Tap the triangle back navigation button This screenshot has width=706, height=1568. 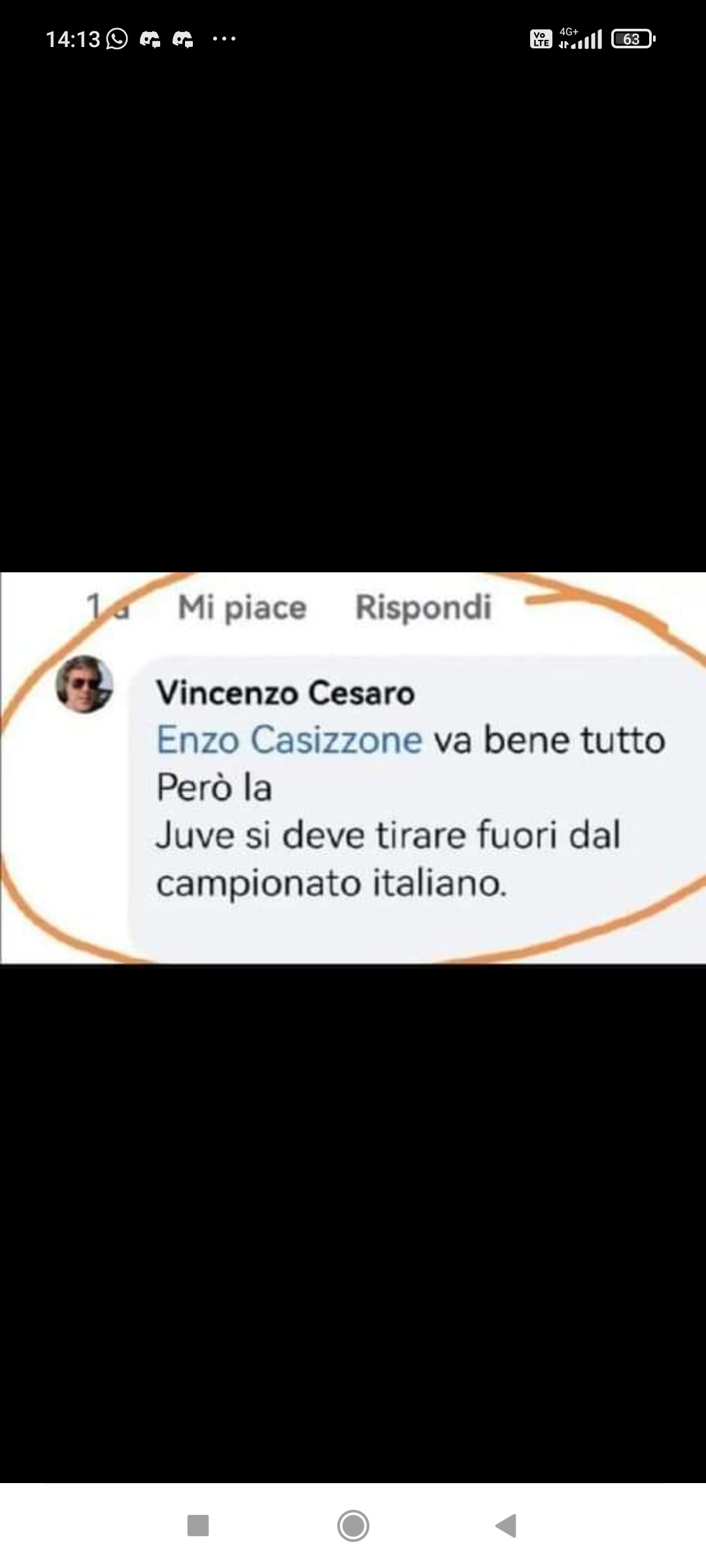[507, 1526]
